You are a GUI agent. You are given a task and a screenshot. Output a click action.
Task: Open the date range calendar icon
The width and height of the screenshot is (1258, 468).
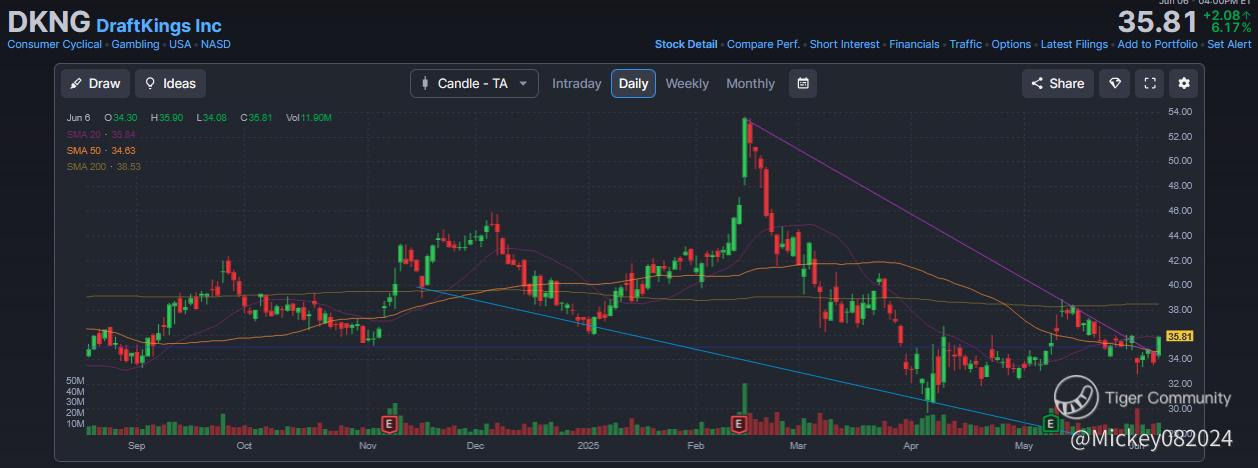pos(802,83)
